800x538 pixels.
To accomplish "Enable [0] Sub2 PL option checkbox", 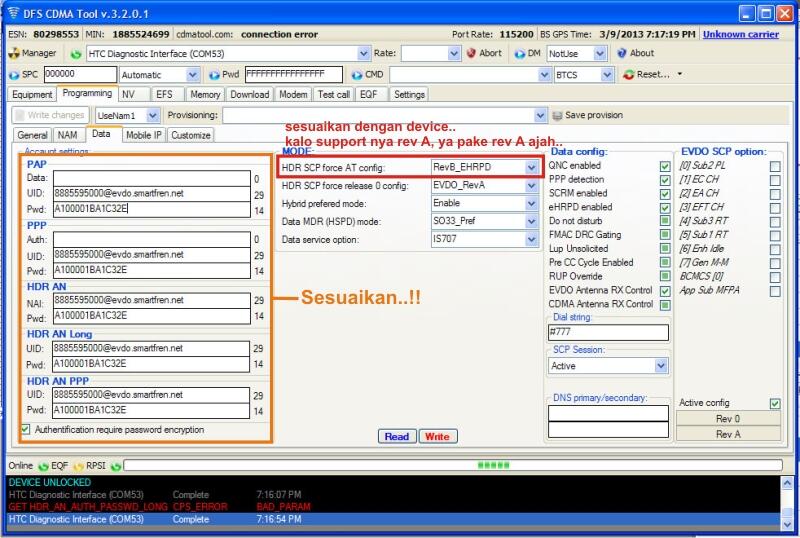I will [x=774, y=166].
